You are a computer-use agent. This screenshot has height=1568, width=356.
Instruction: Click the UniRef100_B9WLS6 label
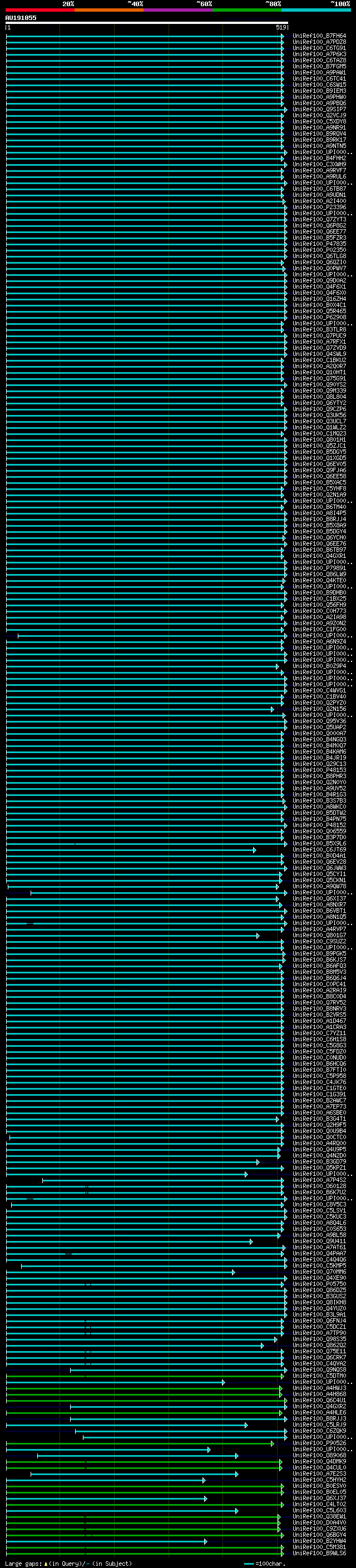(x=319, y=1554)
